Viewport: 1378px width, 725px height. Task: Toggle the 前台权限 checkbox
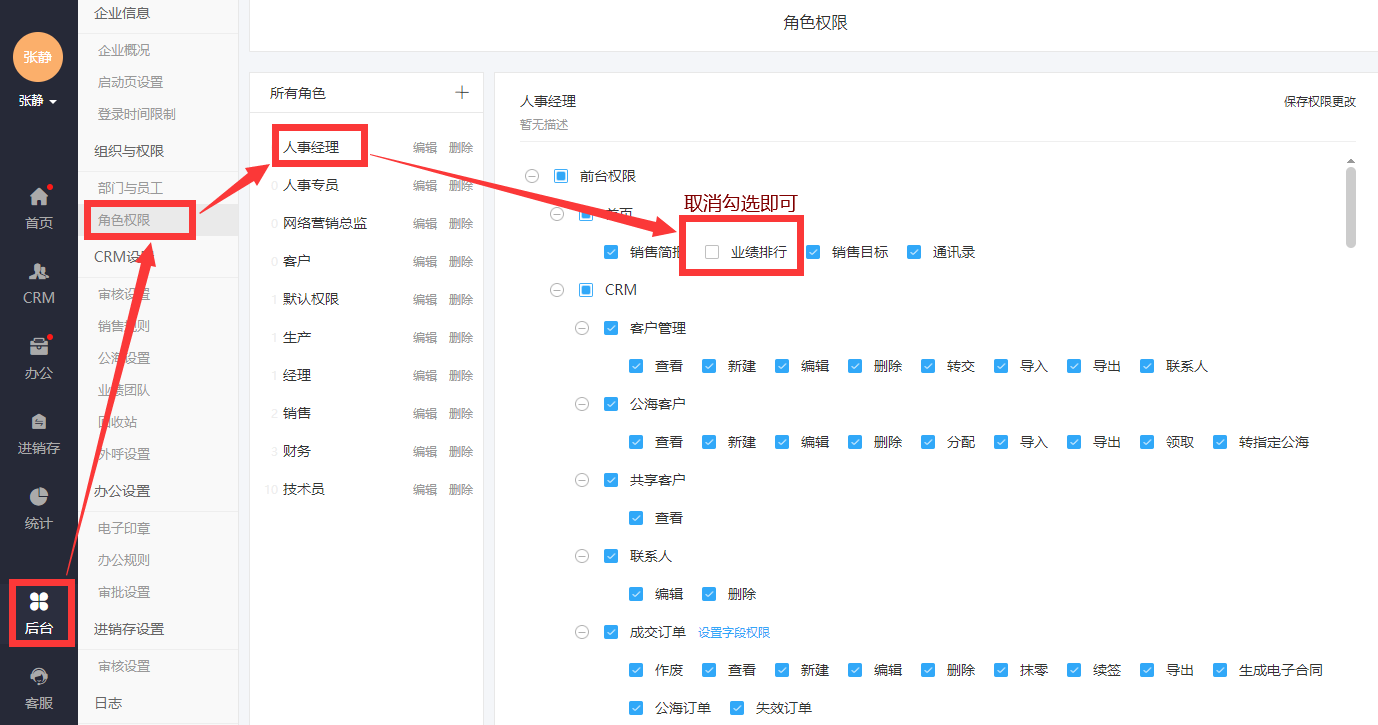tap(561, 176)
